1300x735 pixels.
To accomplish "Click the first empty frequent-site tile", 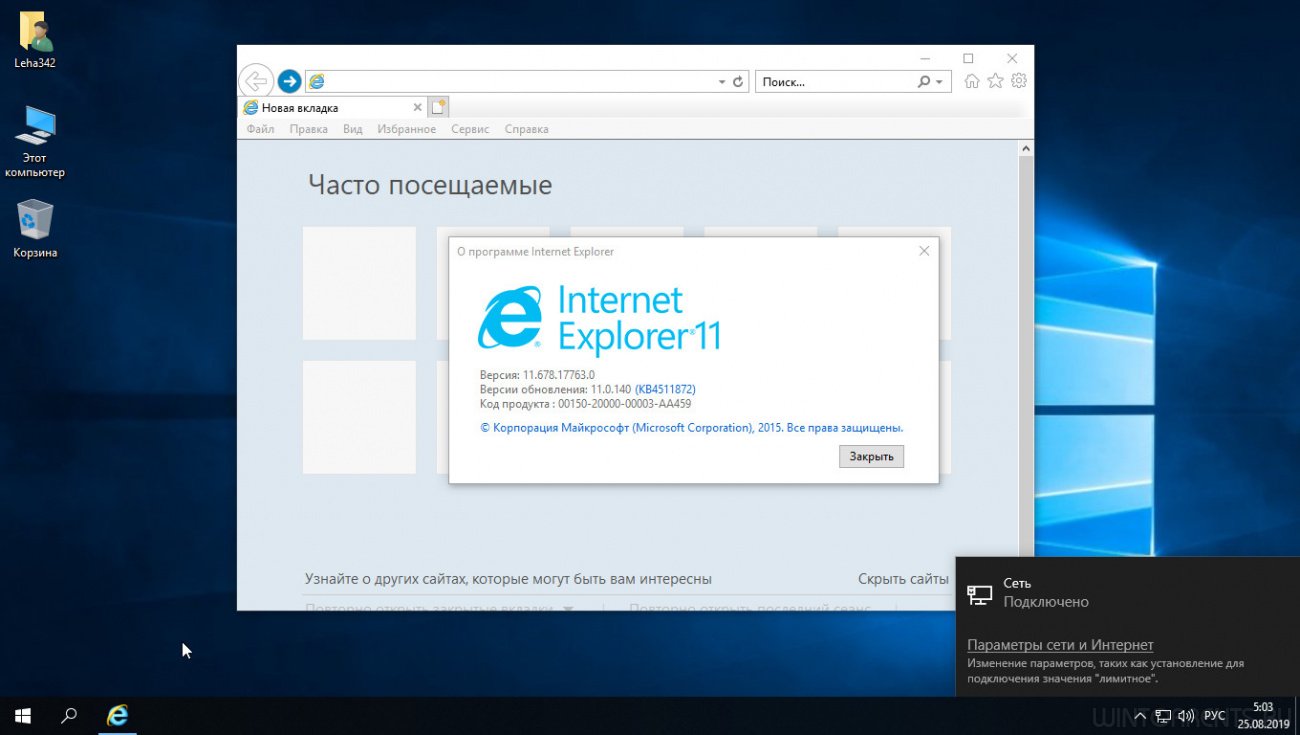I will 359,283.
